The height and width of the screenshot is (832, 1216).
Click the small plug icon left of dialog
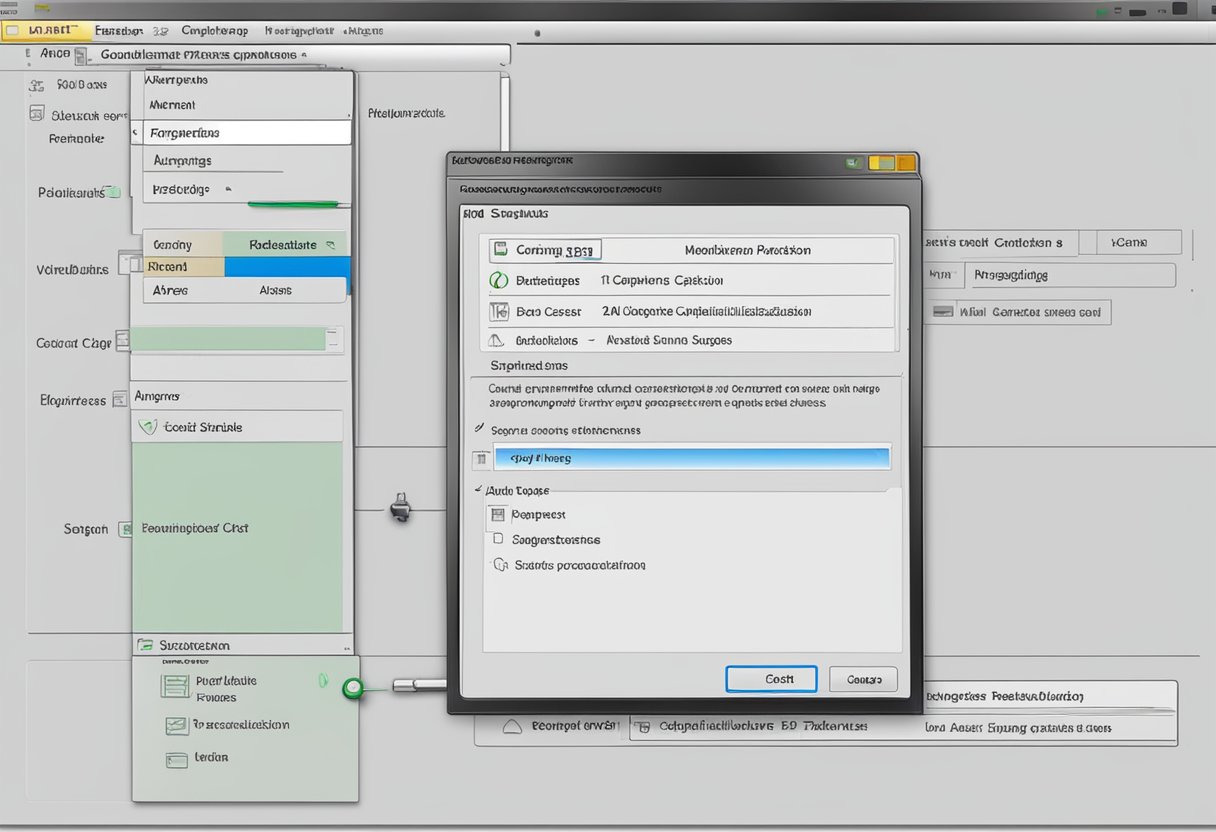[x=400, y=506]
